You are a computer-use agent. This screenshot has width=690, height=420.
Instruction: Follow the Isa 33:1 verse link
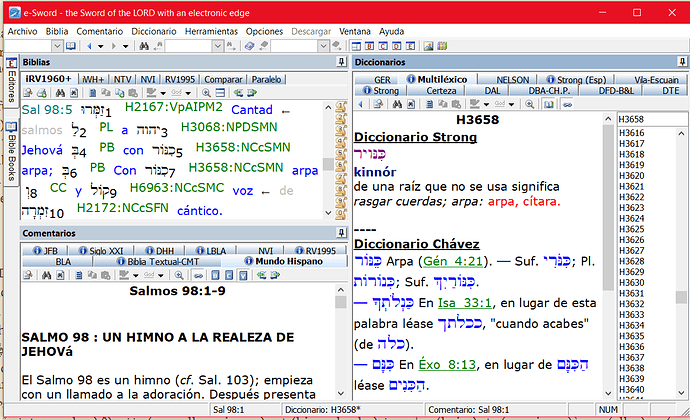465,303
